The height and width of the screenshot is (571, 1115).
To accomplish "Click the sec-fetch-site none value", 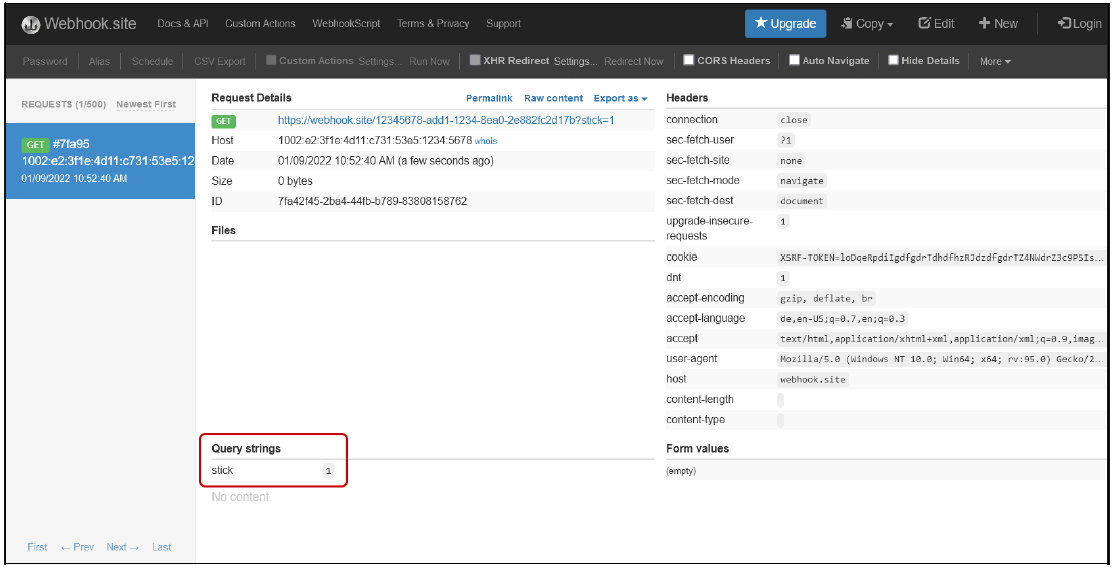I will coord(791,161).
